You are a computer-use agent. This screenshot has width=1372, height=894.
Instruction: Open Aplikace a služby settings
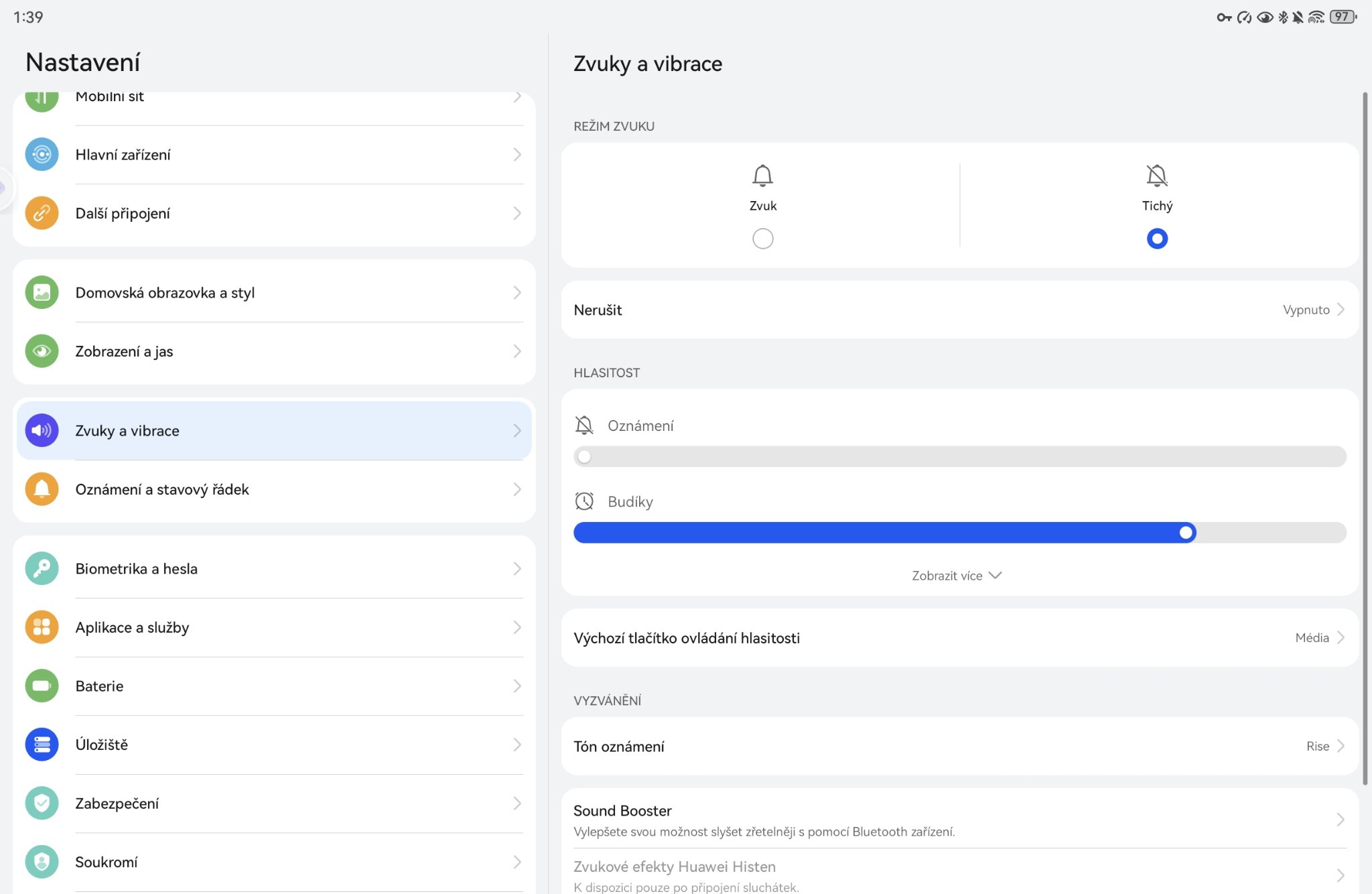click(x=273, y=628)
